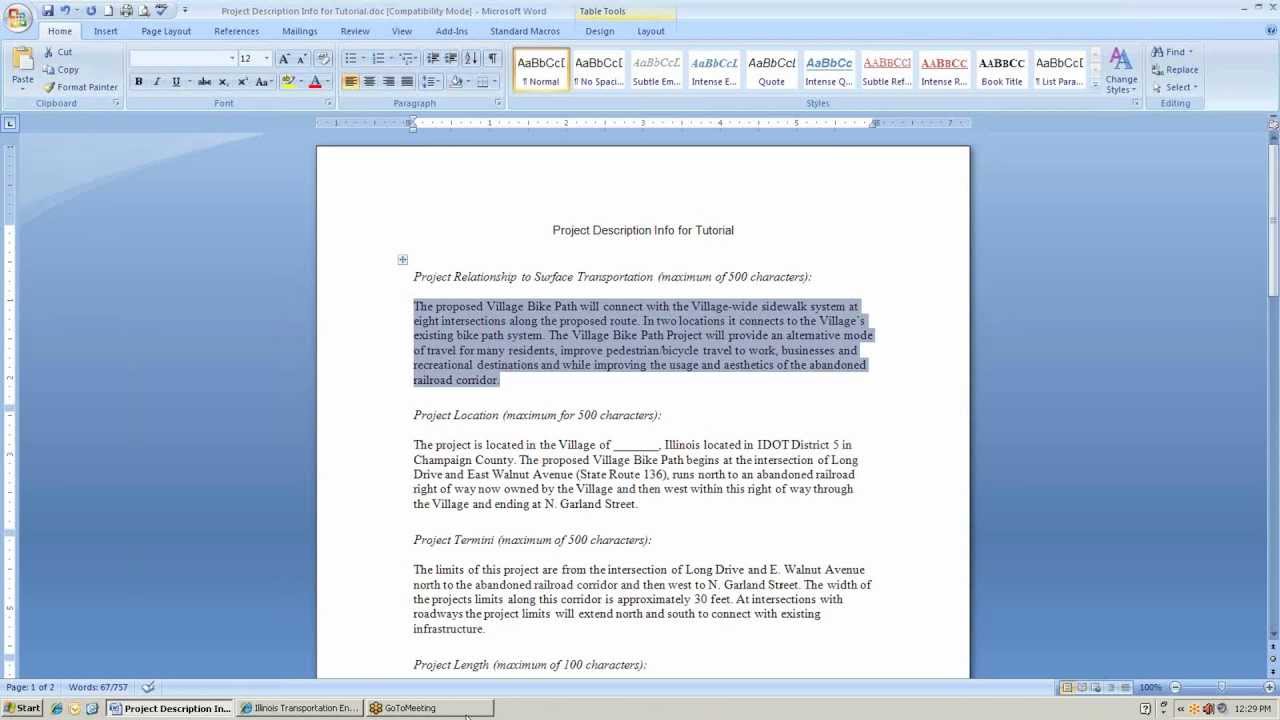1280x720 pixels.
Task: Undo the last action
Action: 65,11
